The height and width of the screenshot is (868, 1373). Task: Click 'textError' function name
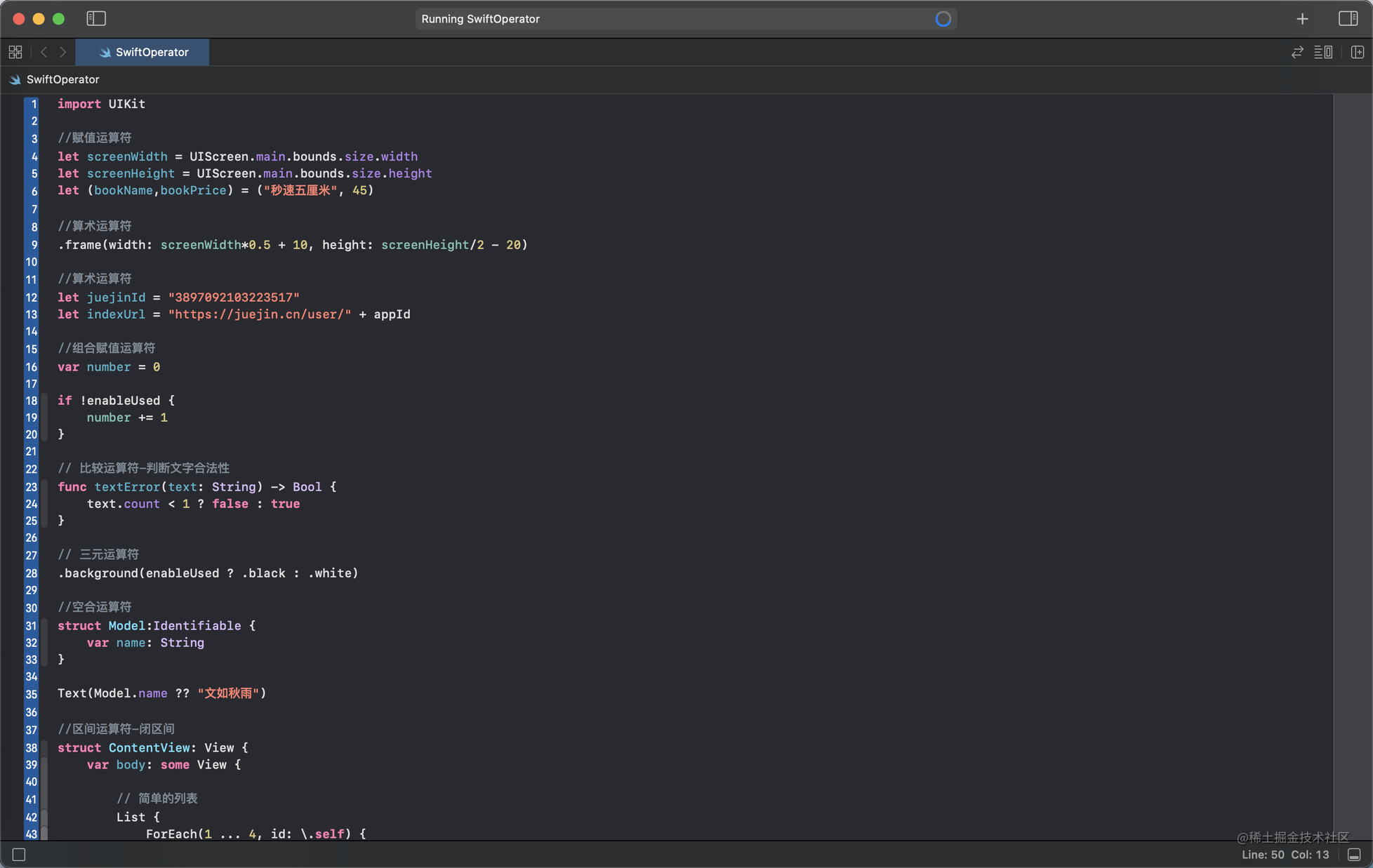[x=127, y=487]
